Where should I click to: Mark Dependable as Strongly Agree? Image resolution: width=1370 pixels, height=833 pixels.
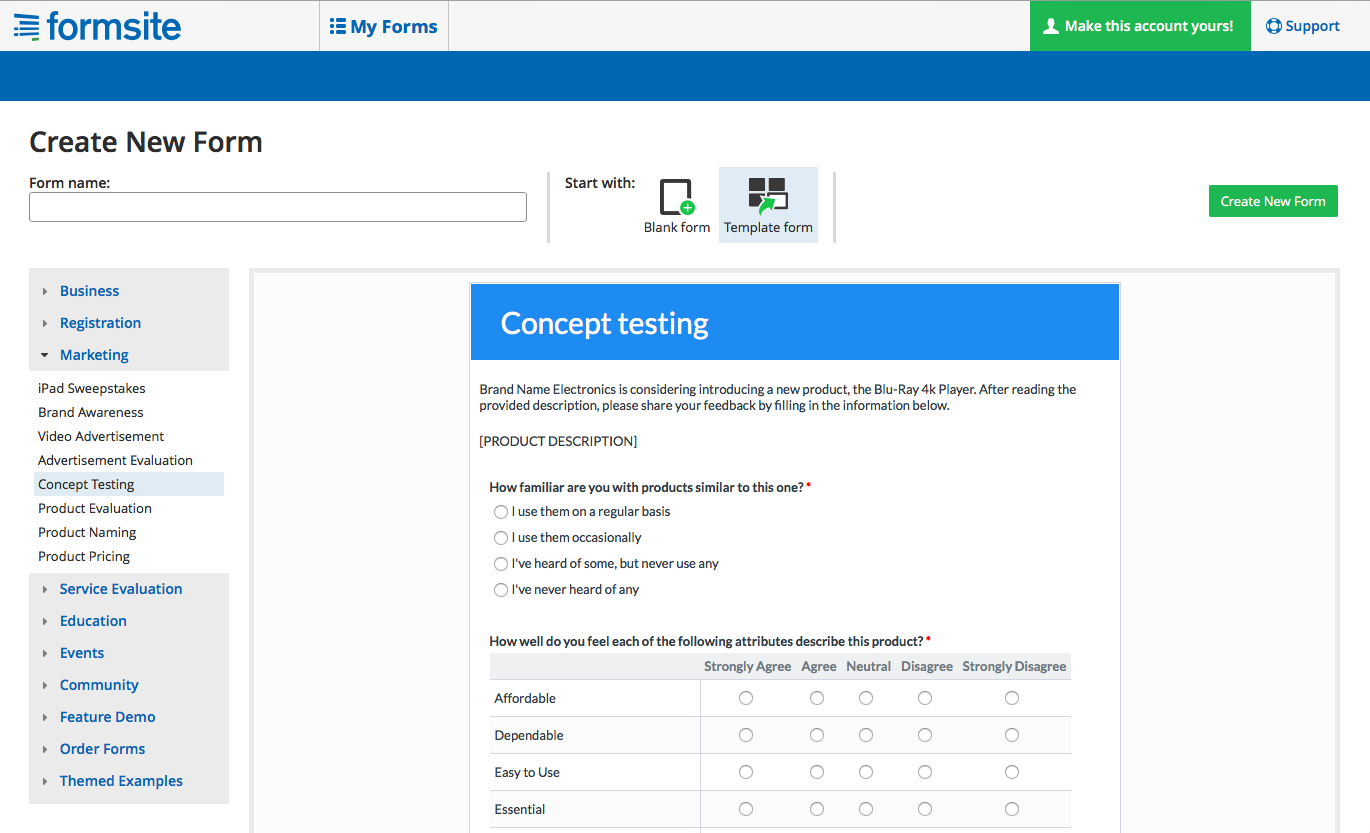tap(746, 735)
